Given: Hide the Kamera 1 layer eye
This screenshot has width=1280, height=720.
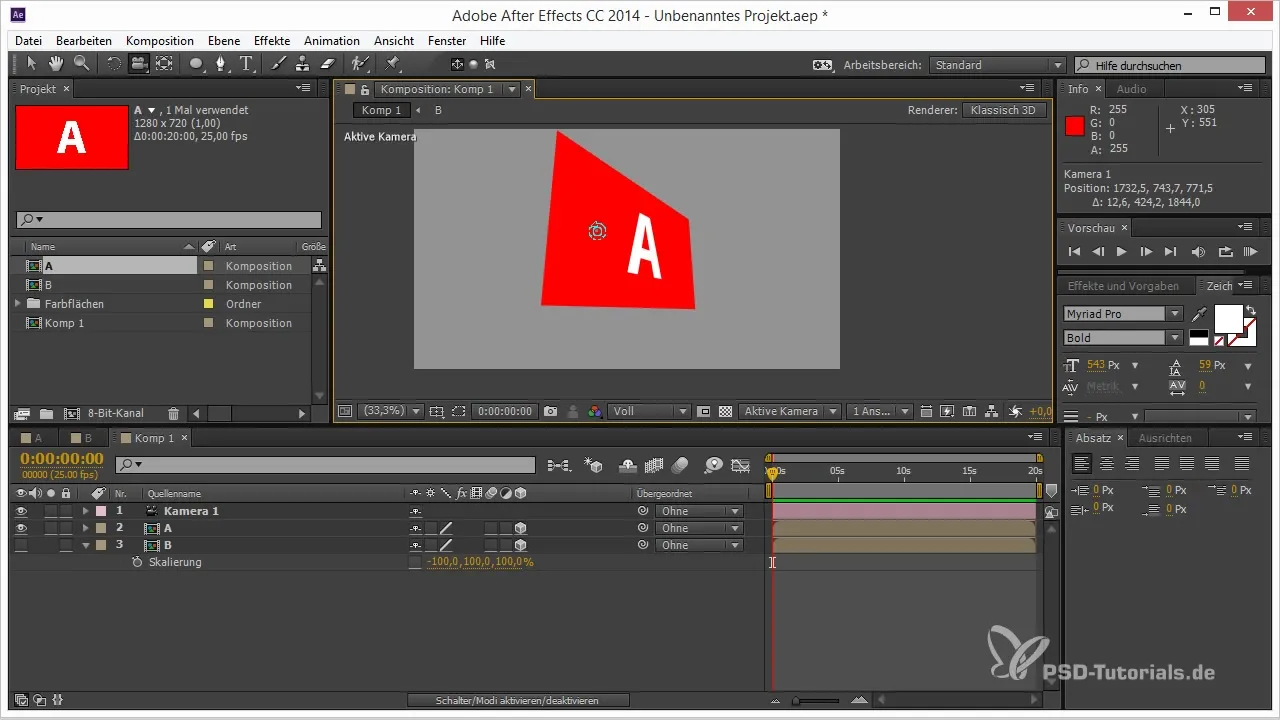Looking at the screenshot, I should click(21, 511).
